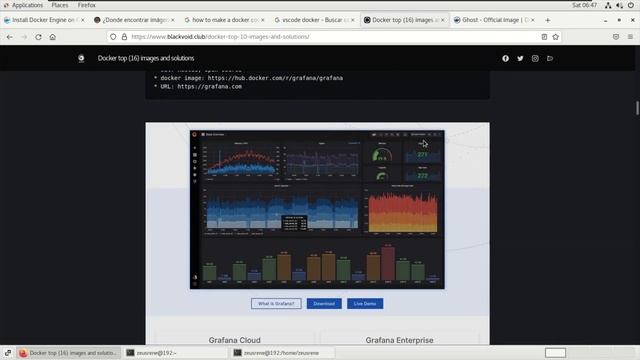Open the site's Instagram profile
The image size is (640, 360).
[535, 58]
